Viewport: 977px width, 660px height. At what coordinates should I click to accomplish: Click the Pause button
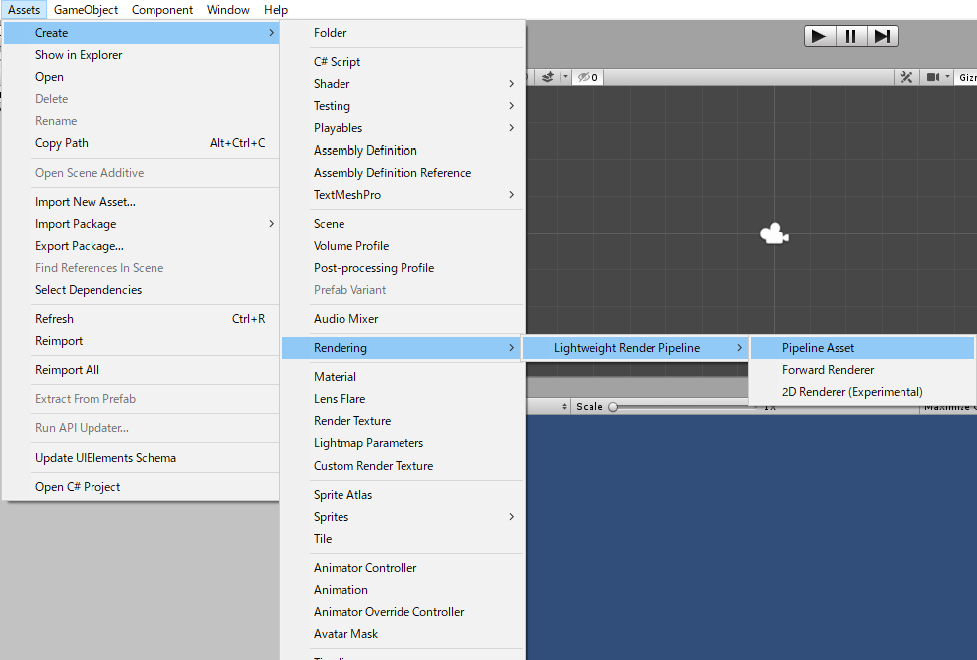851,36
